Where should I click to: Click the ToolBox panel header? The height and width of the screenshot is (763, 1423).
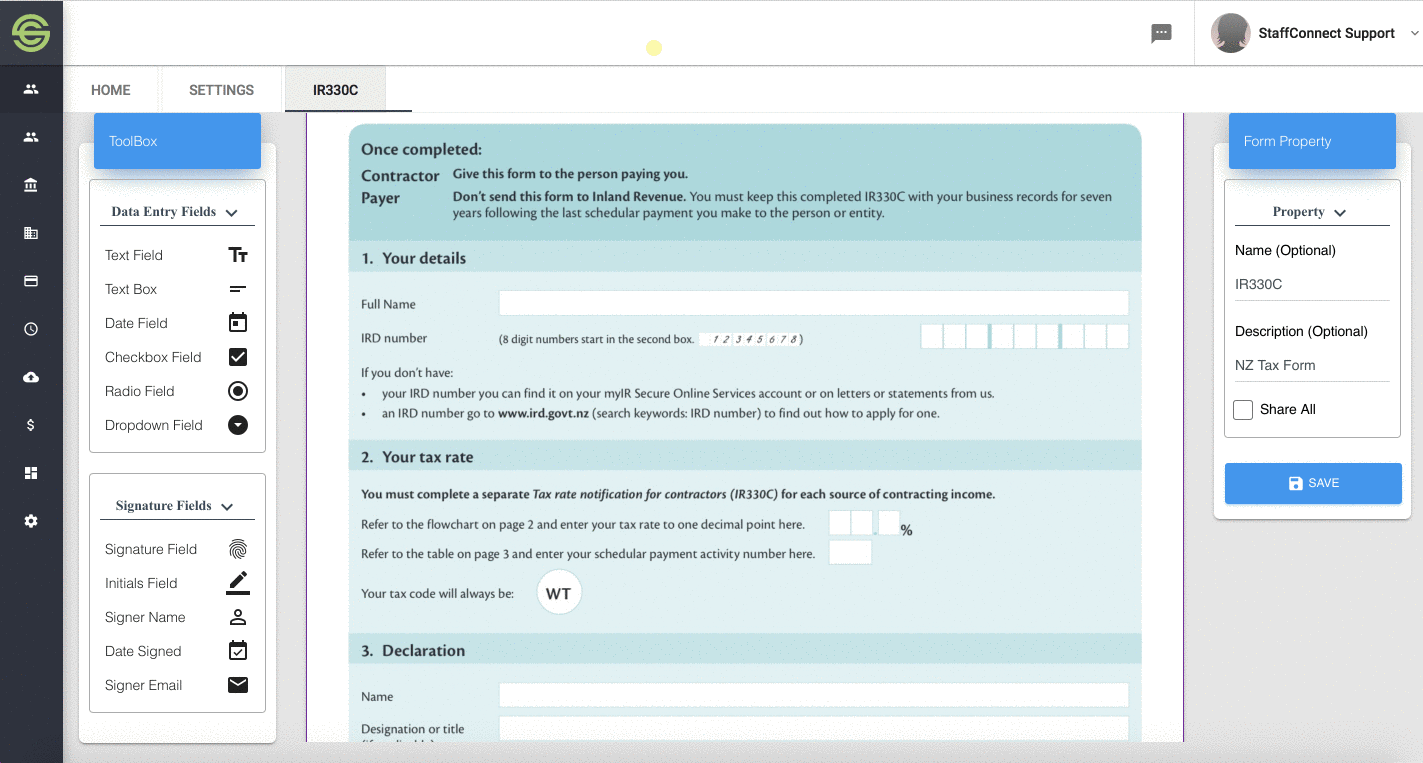click(177, 141)
